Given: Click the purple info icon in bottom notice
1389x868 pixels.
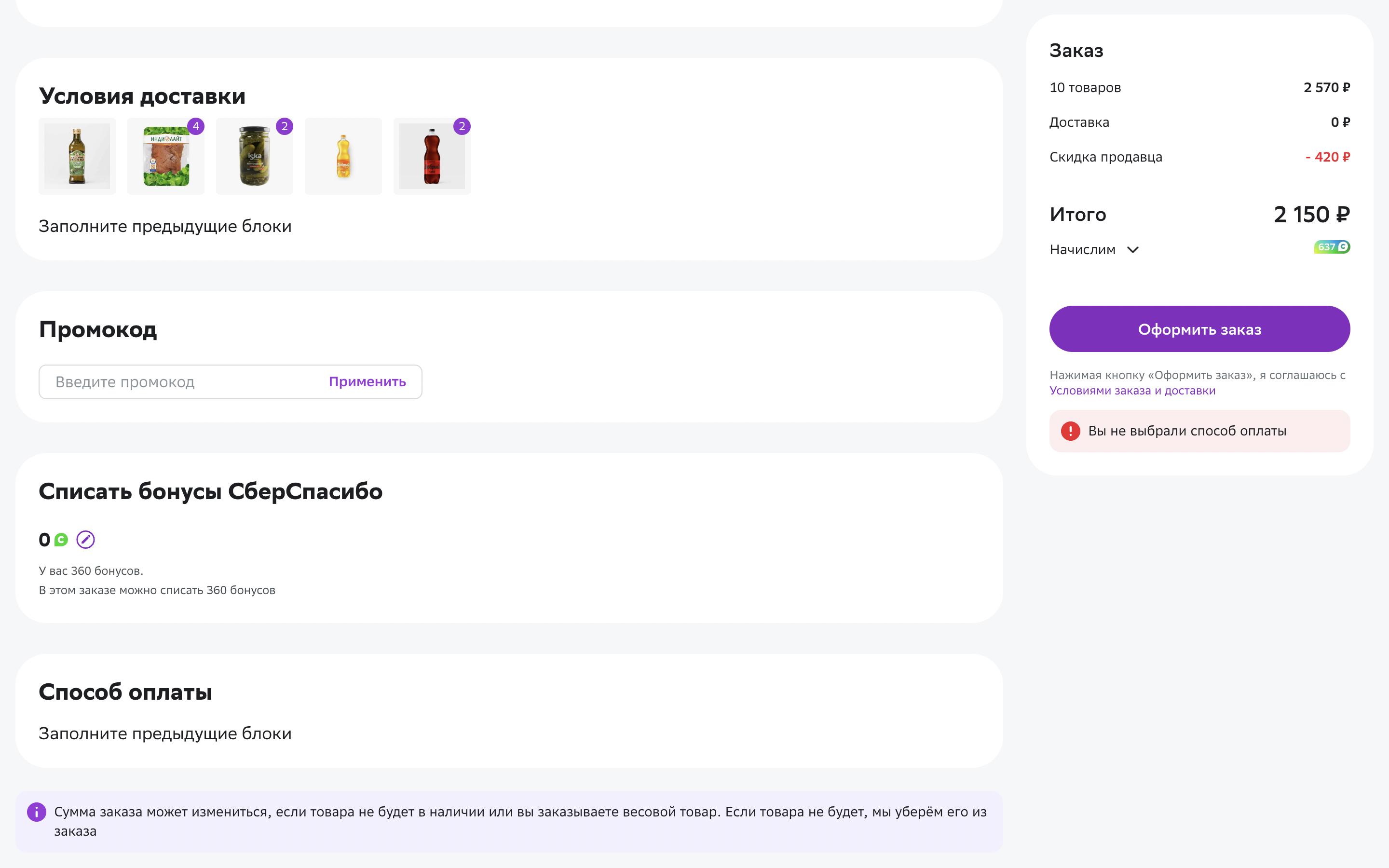Looking at the screenshot, I should (37, 812).
